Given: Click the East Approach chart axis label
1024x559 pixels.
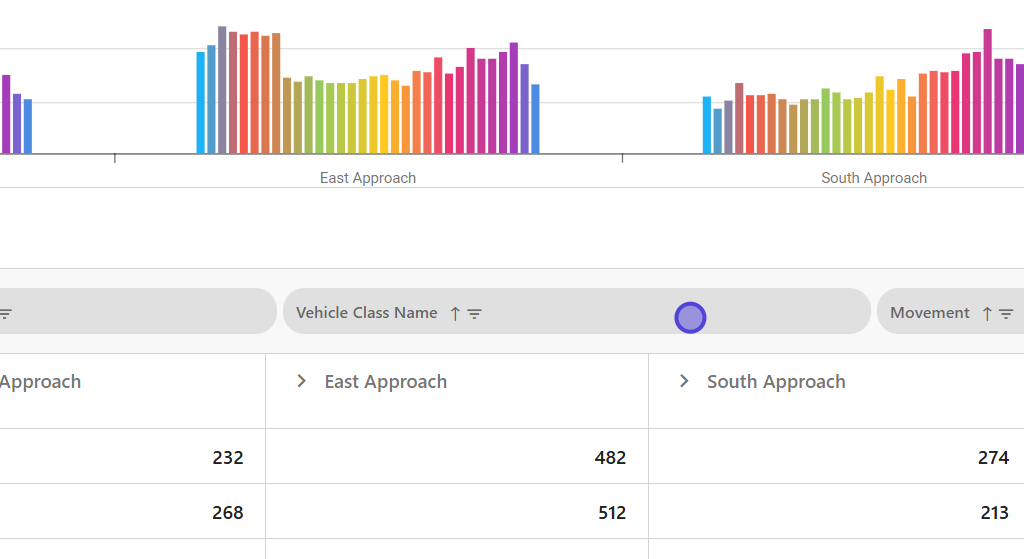Looking at the screenshot, I should [367, 178].
